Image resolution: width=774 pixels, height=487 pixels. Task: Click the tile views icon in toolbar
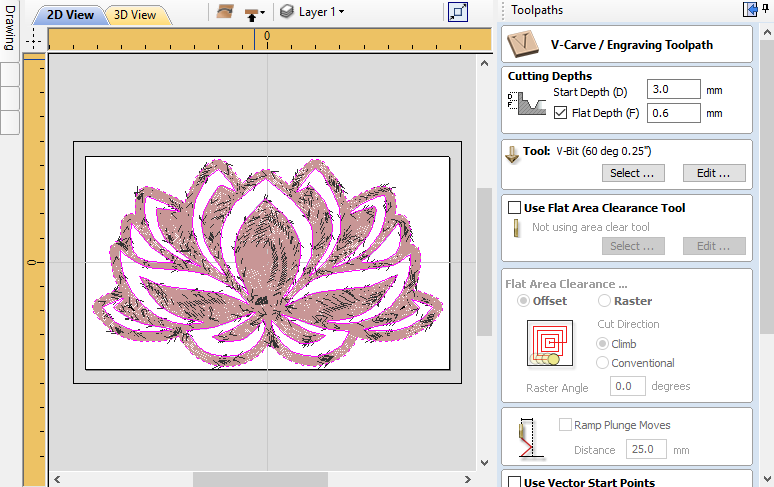click(458, 12)
